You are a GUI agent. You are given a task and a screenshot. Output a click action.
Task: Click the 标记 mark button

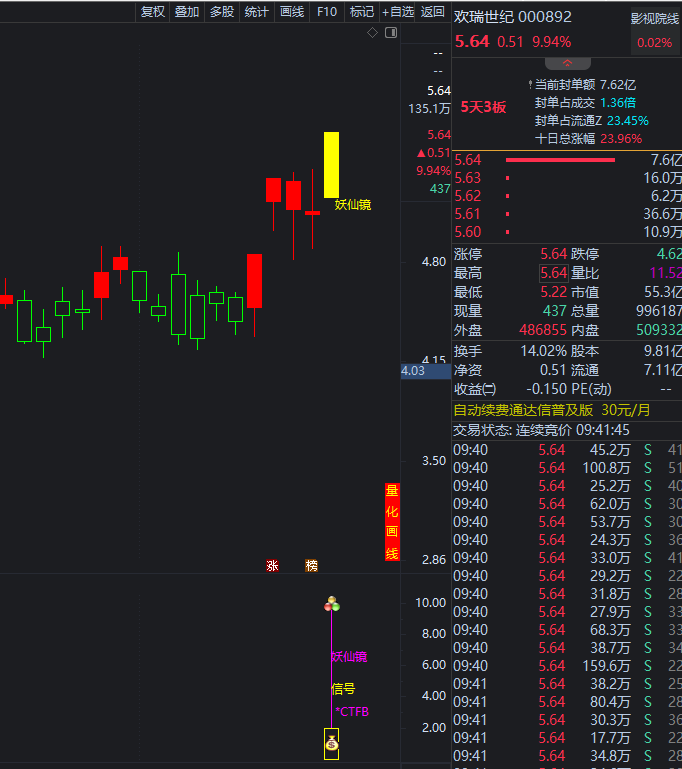[362, 12]
